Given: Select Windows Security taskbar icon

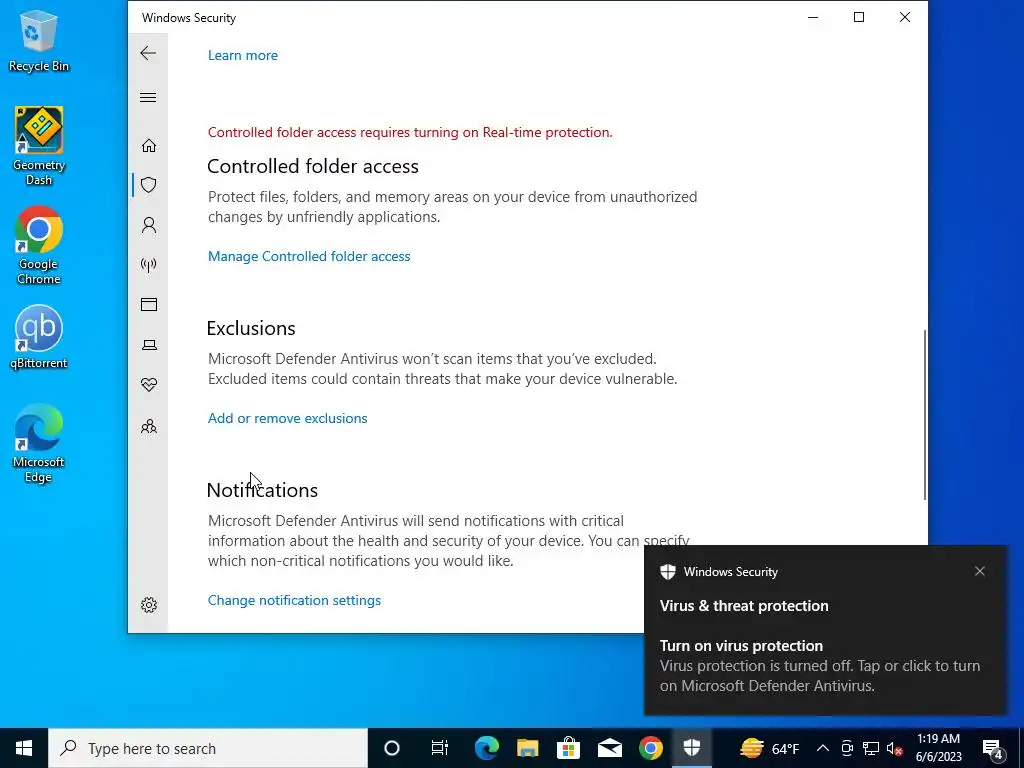Looking at the screenshot, I should 692,748.
